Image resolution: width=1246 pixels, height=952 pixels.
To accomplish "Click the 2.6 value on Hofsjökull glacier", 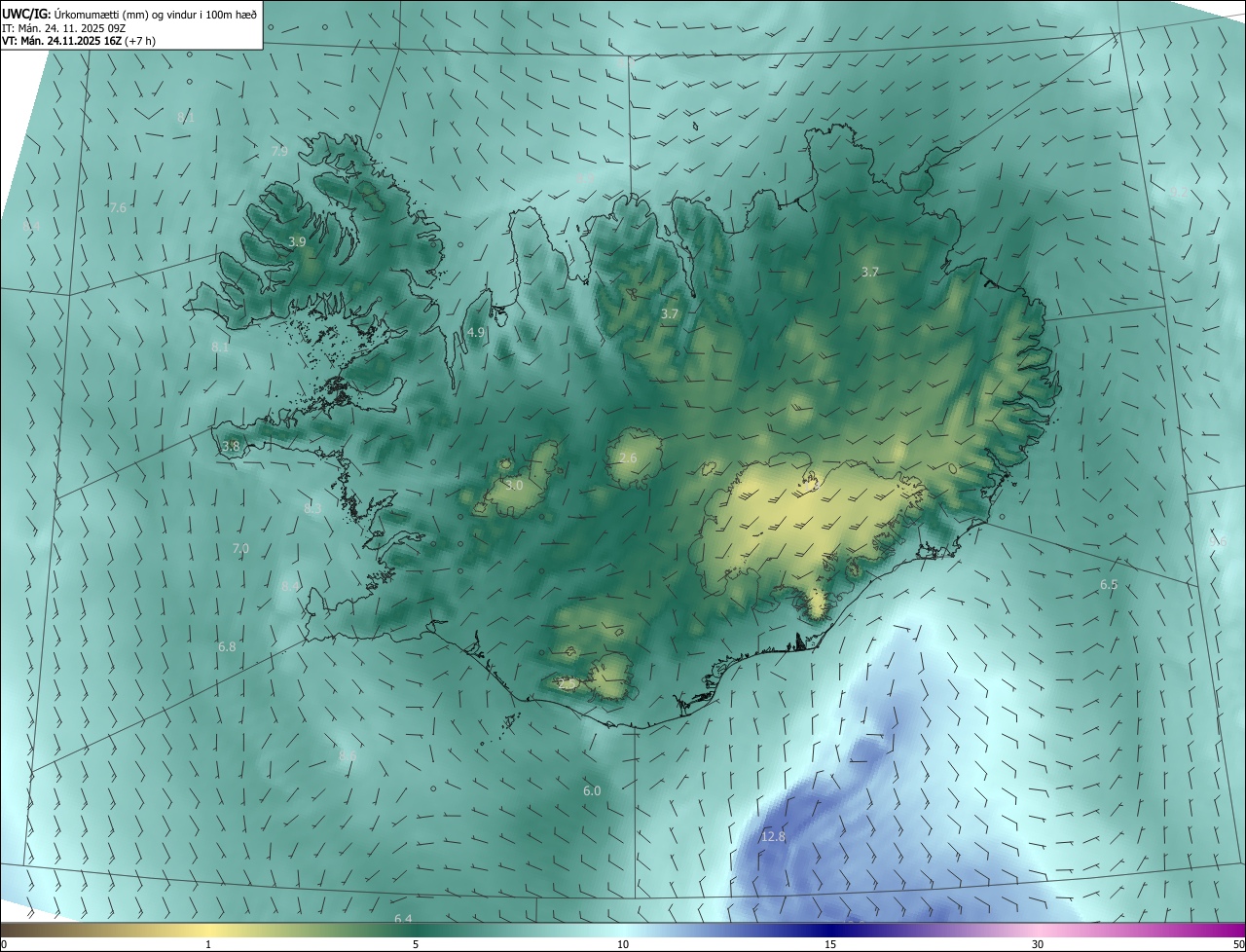I will coord(628,458).
